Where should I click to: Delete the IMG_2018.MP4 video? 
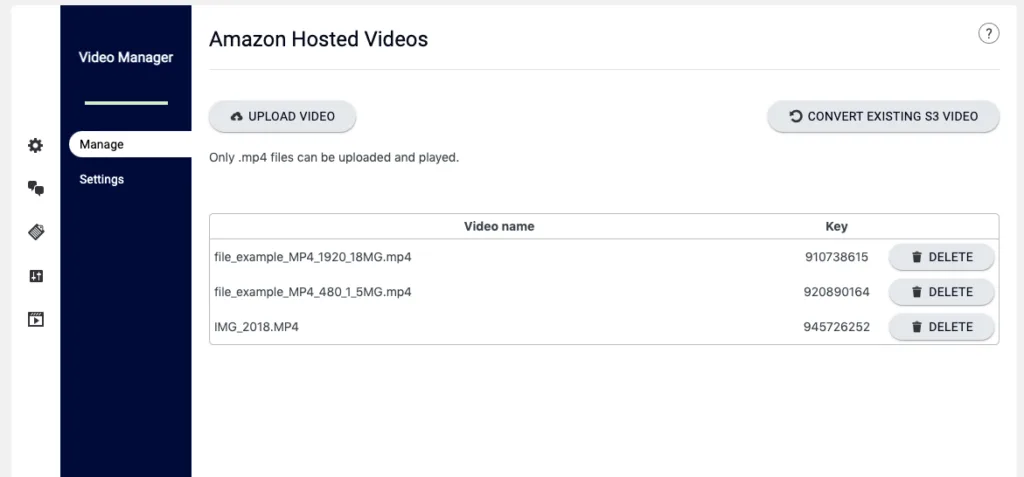(x=941, y=327)
